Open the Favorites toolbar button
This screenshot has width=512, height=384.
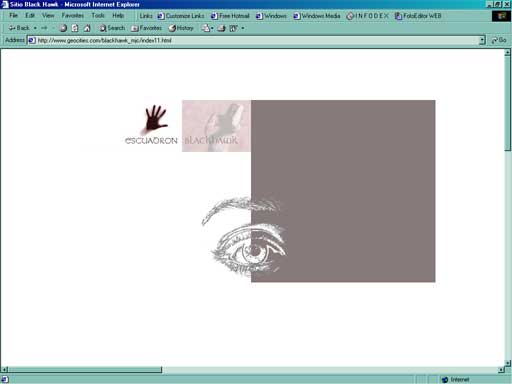click(147, 28)
